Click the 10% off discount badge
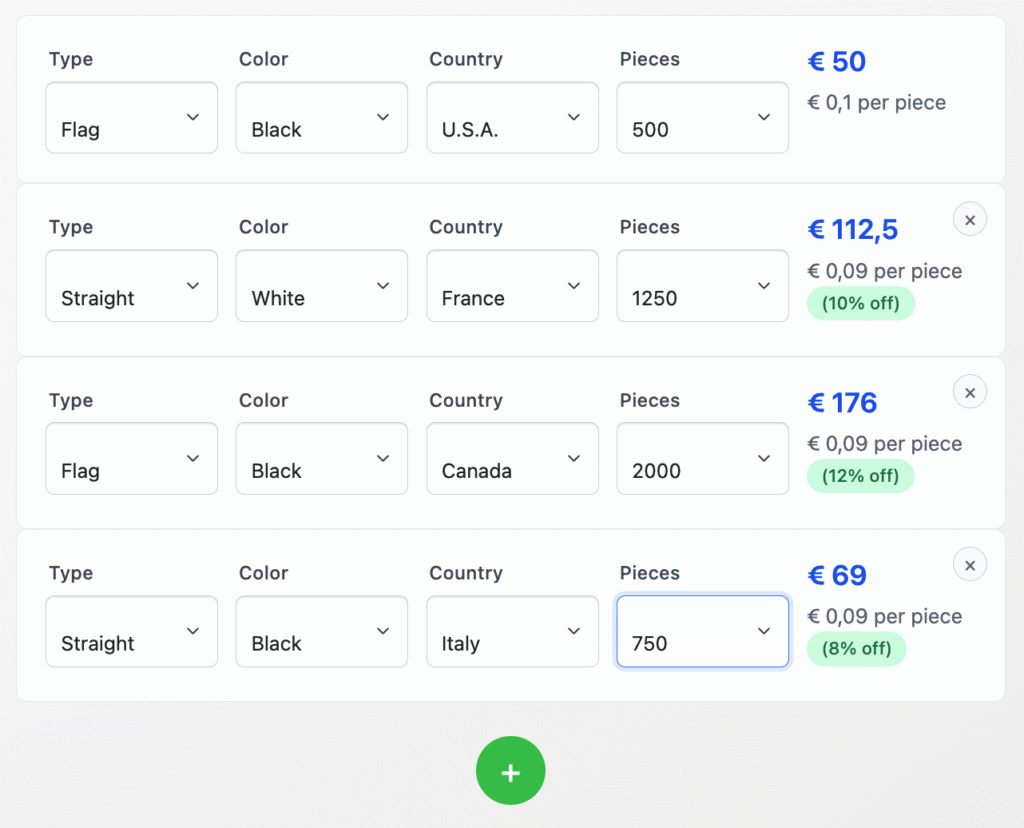 860,303
